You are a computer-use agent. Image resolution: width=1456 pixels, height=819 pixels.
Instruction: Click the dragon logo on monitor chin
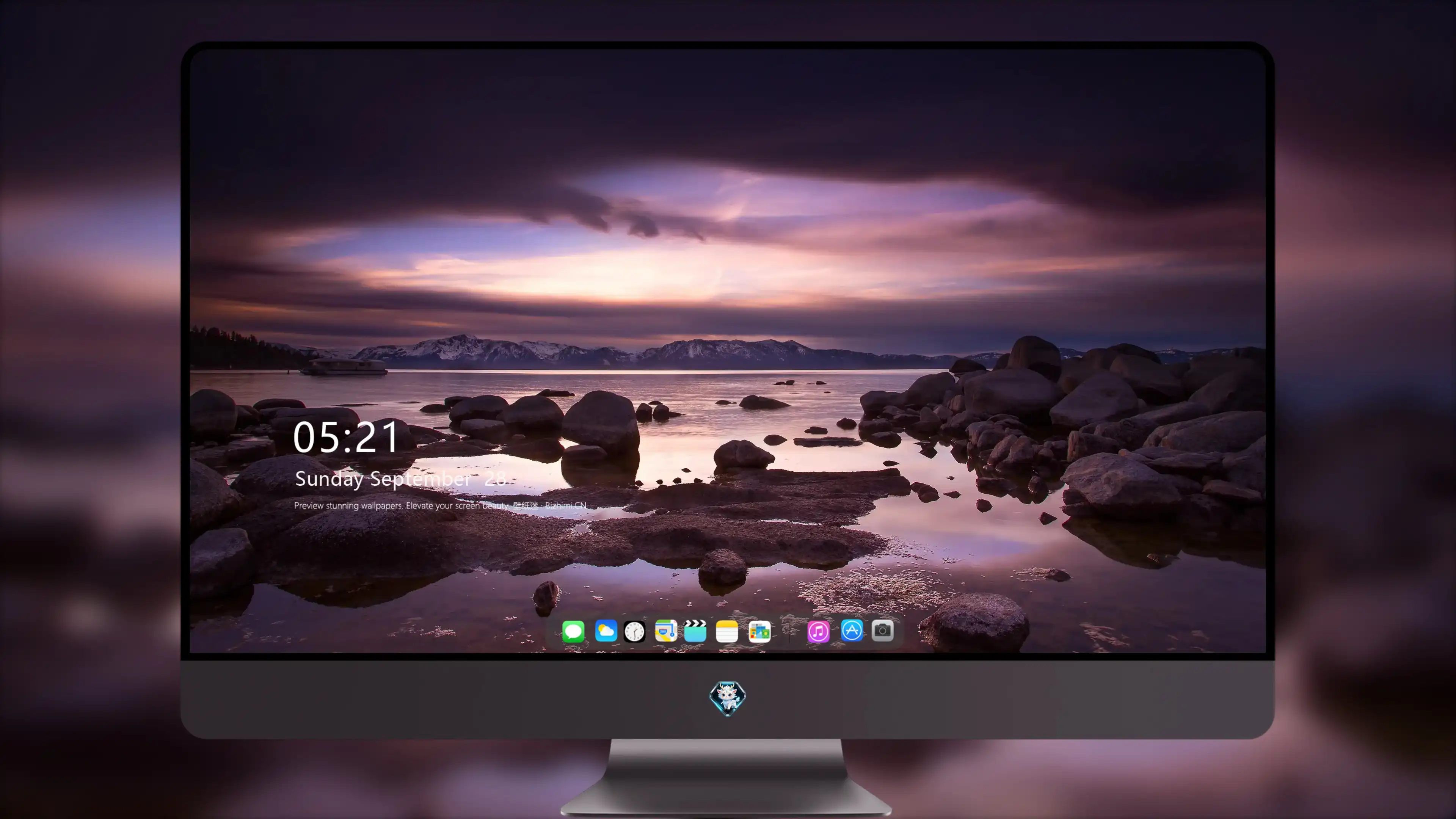[728, 698]
